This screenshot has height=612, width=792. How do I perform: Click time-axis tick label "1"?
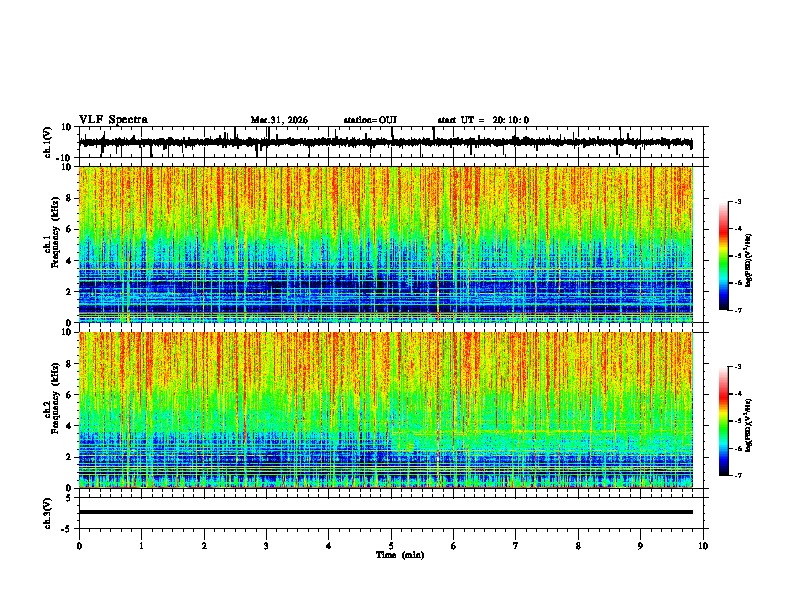141,546
